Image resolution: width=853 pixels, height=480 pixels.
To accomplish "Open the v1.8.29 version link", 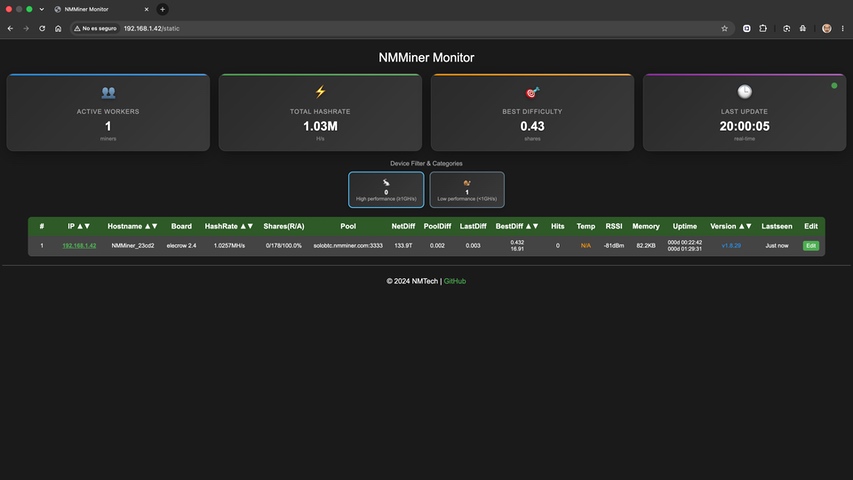I will point(731,245).
